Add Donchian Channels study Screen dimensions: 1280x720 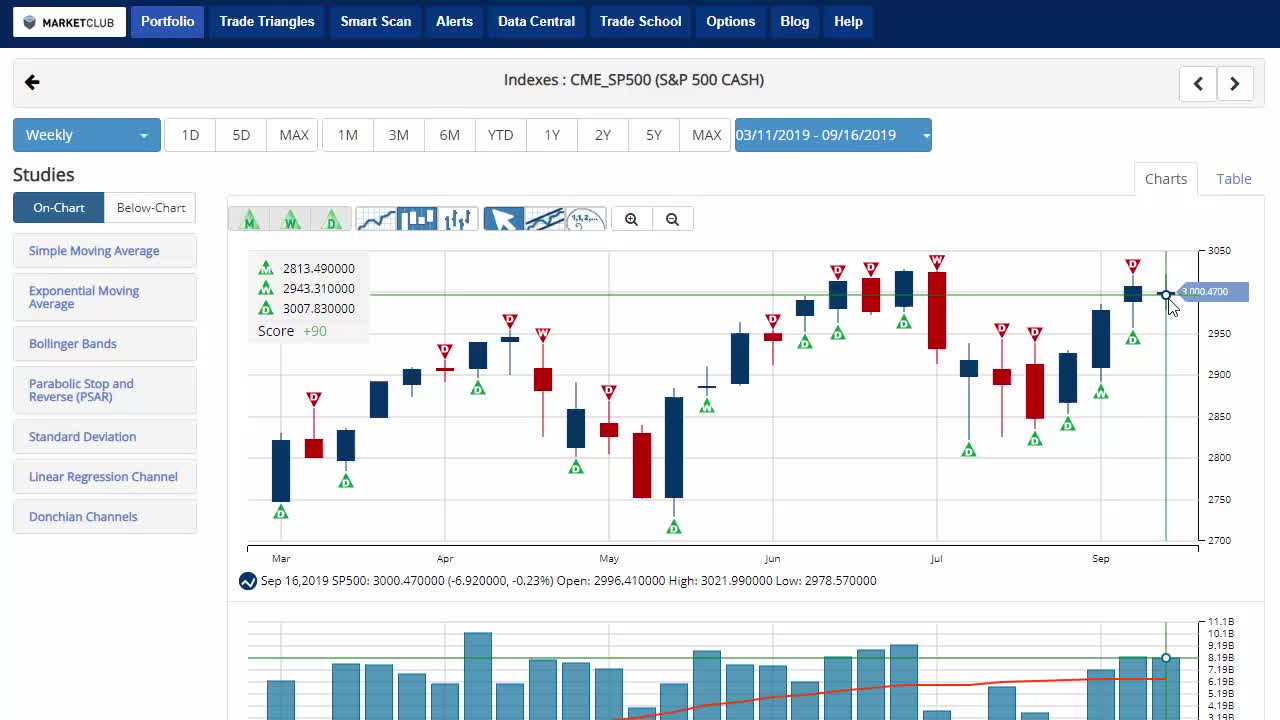pyautogui.click(x=105, y=517)
